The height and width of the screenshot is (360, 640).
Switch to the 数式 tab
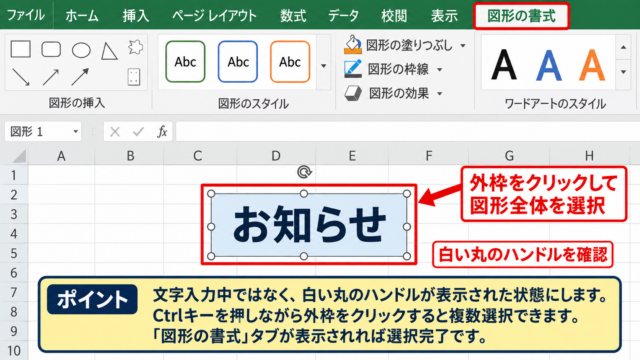tap(293, 16)
